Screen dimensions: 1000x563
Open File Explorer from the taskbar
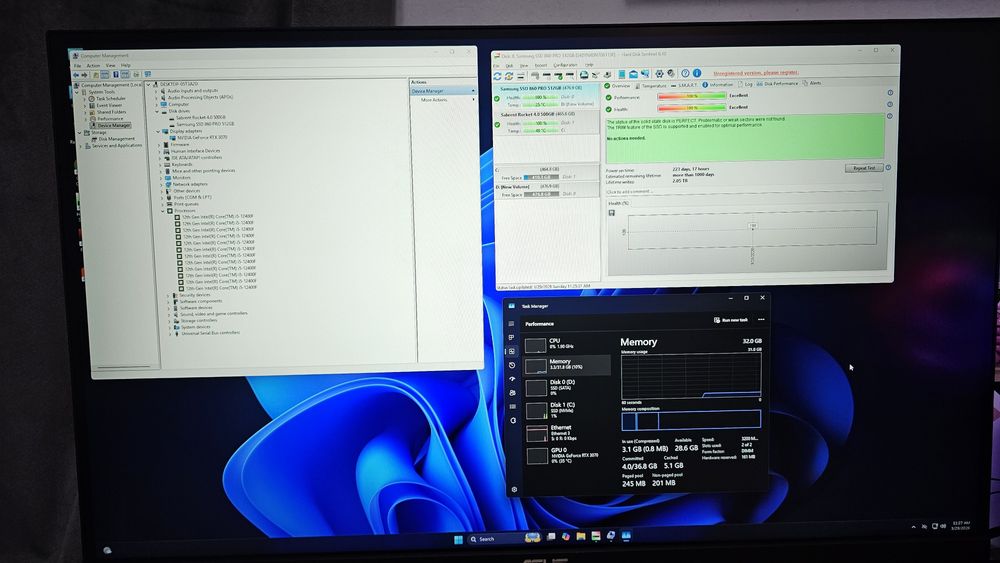tap(580, 536)
